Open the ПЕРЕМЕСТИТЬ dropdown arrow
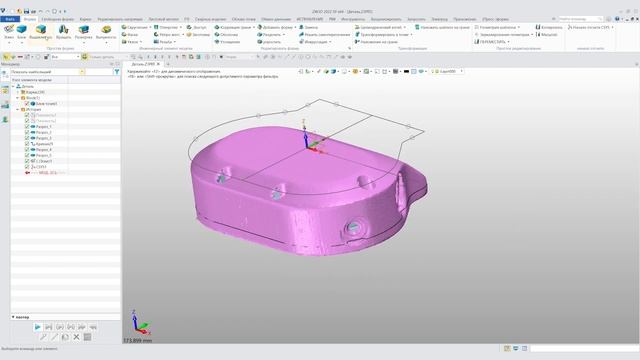This screenshot has height=360, width=640. [509, 42]
